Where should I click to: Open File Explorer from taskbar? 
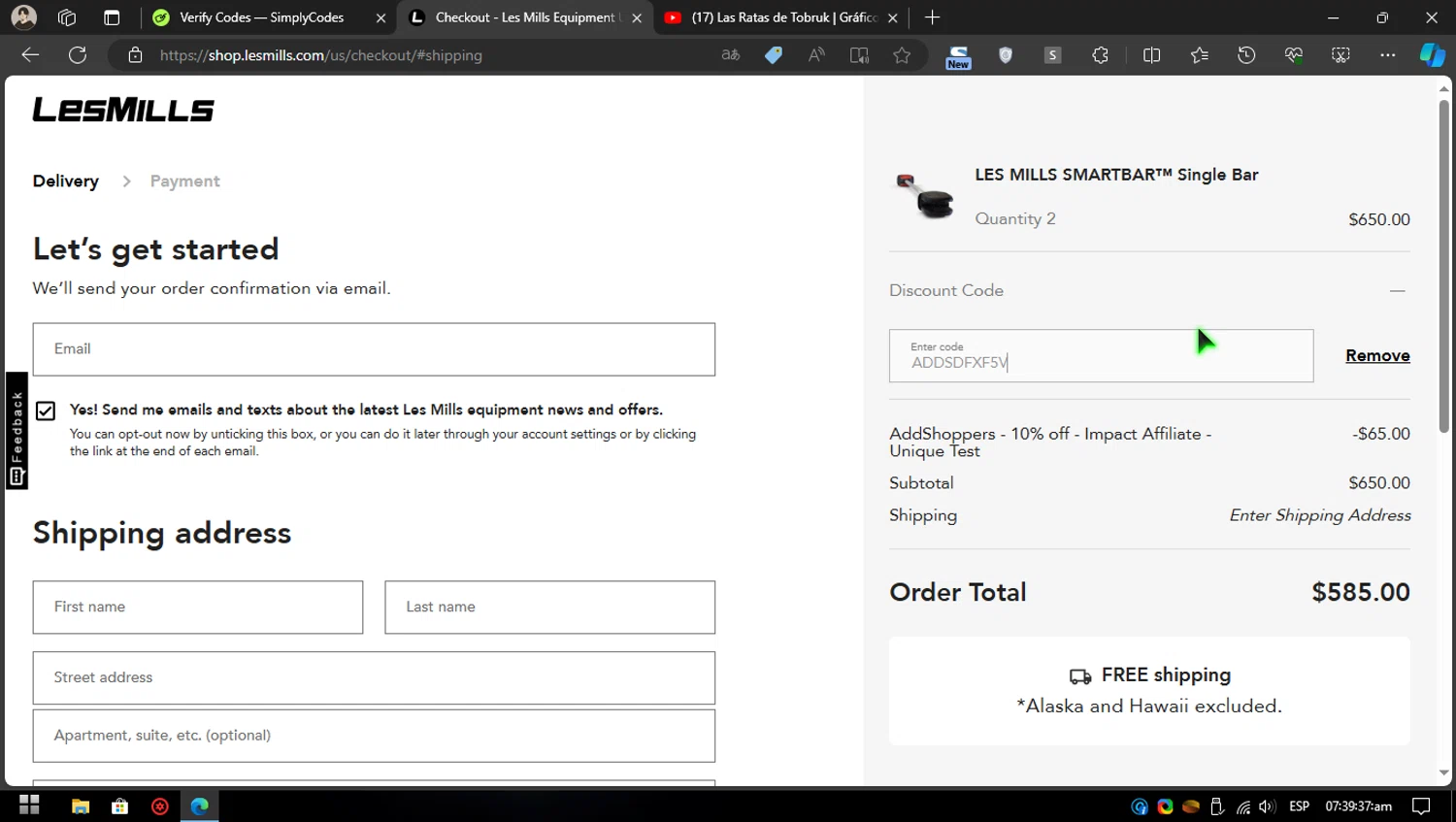(x=81, y=806)
